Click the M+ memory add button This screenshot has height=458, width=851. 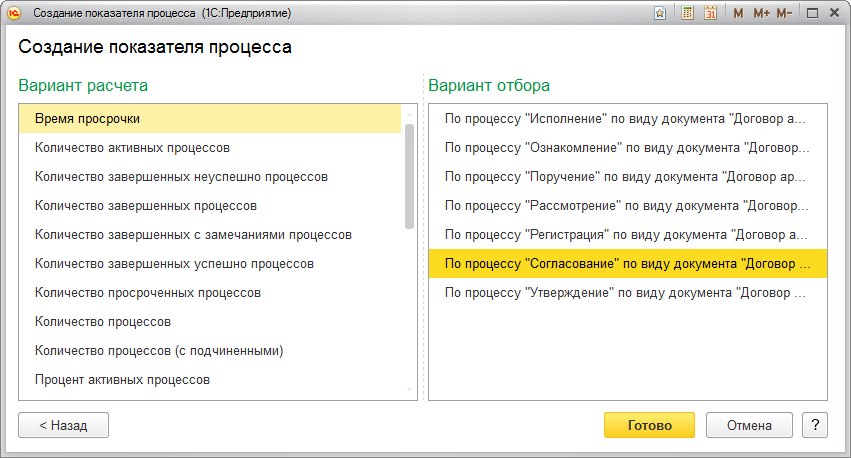pyautogui.click(x=761, y=13)
